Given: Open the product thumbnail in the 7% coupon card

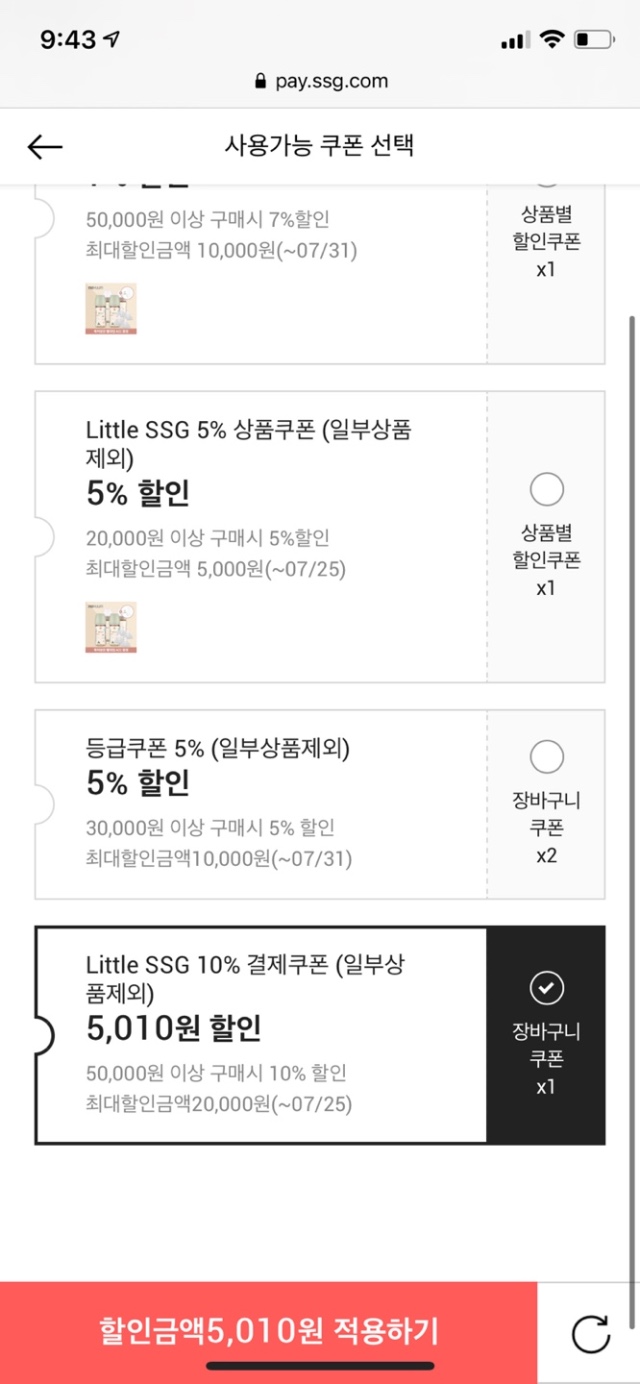Looking at the screenshot, I should pyautogui.click(x=111, y=308).
